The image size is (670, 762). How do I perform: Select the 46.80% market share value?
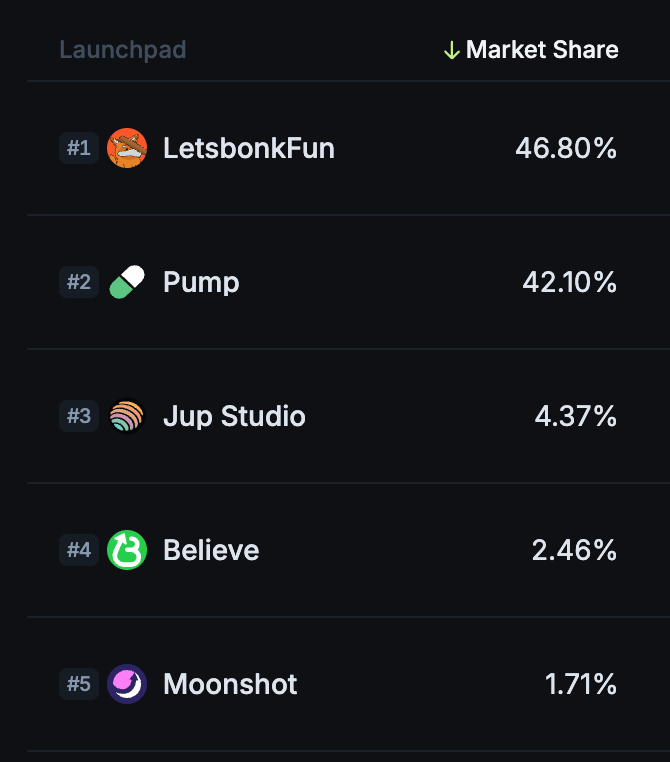[x=566, y=148]
